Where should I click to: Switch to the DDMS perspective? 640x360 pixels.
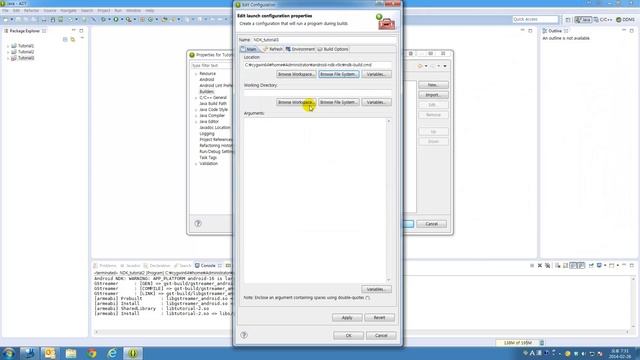pyautogui.click(x=625, y=20)
